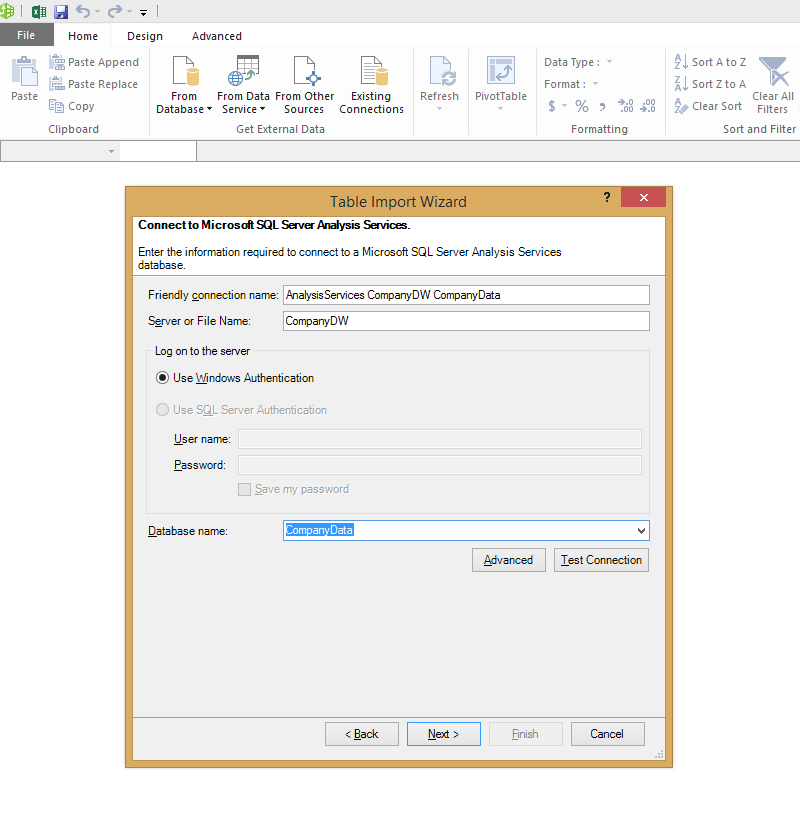Click Next in the wizard
The image size is (800, 829).
443,734
